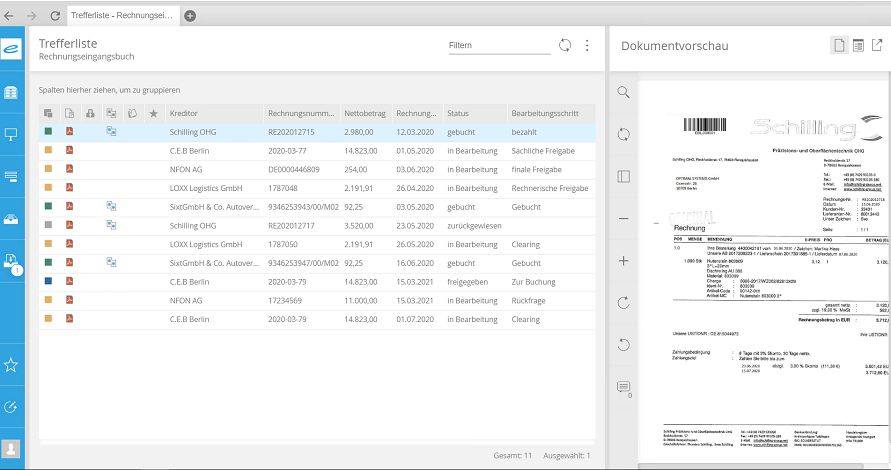Open search in document preview
Screen dimensions: 891x470
click(x=623, y=92)
